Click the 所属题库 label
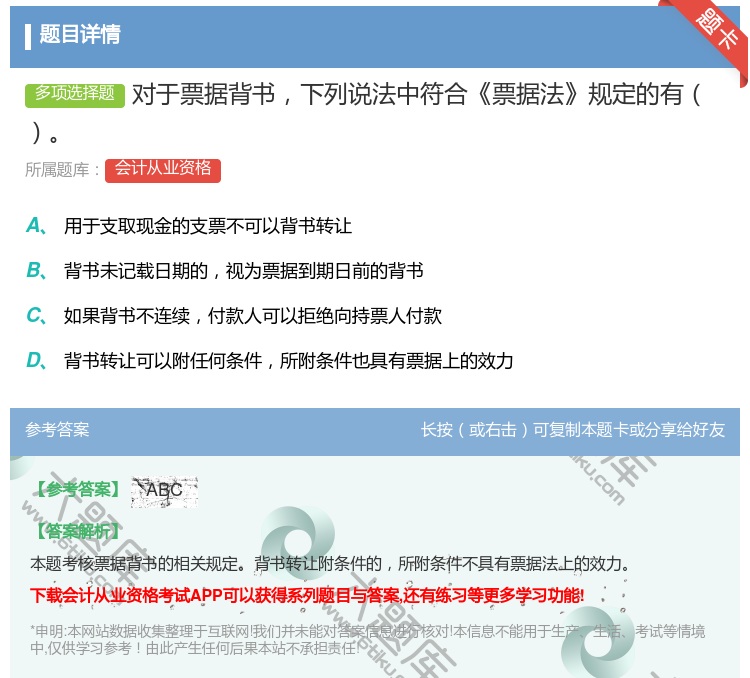750x678 pixels. pos(62,170)
